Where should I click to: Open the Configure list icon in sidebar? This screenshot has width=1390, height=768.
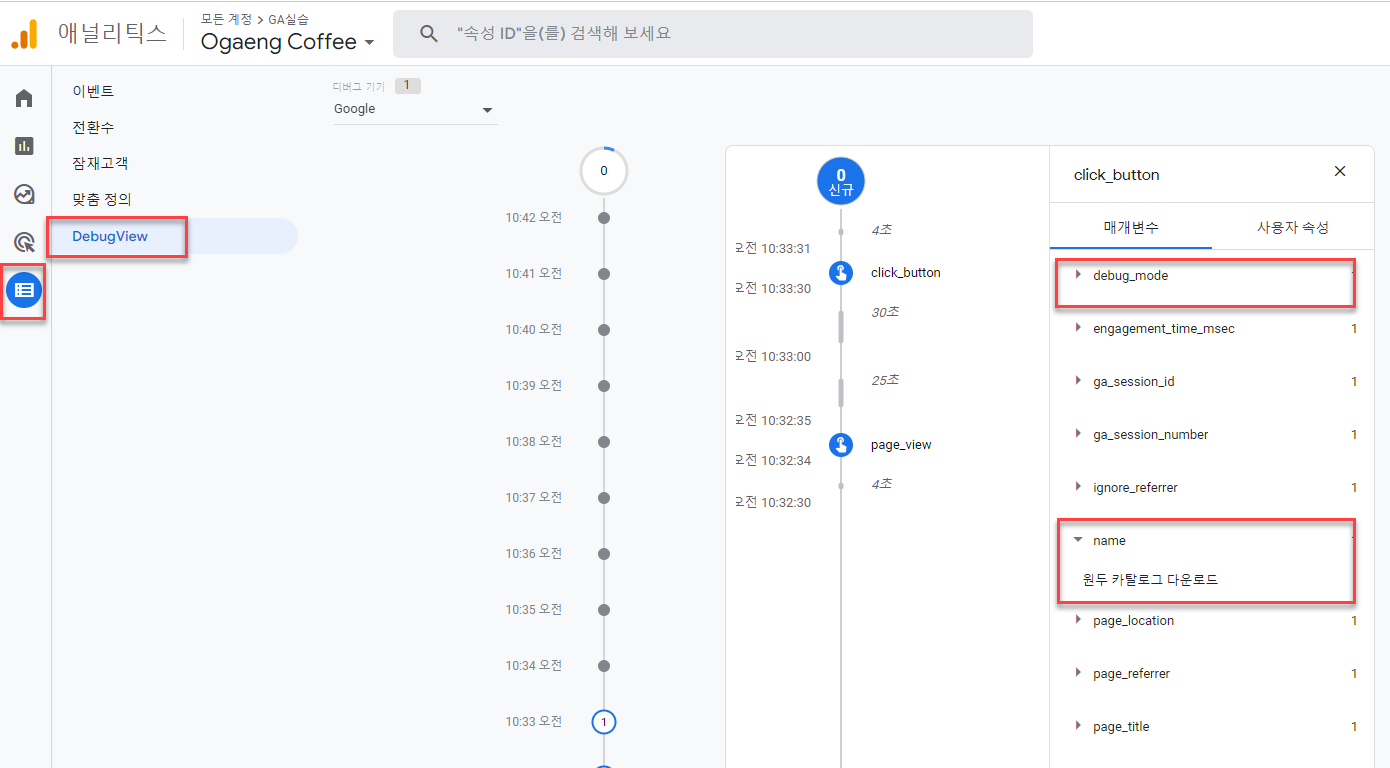click(x=24, y=290)
